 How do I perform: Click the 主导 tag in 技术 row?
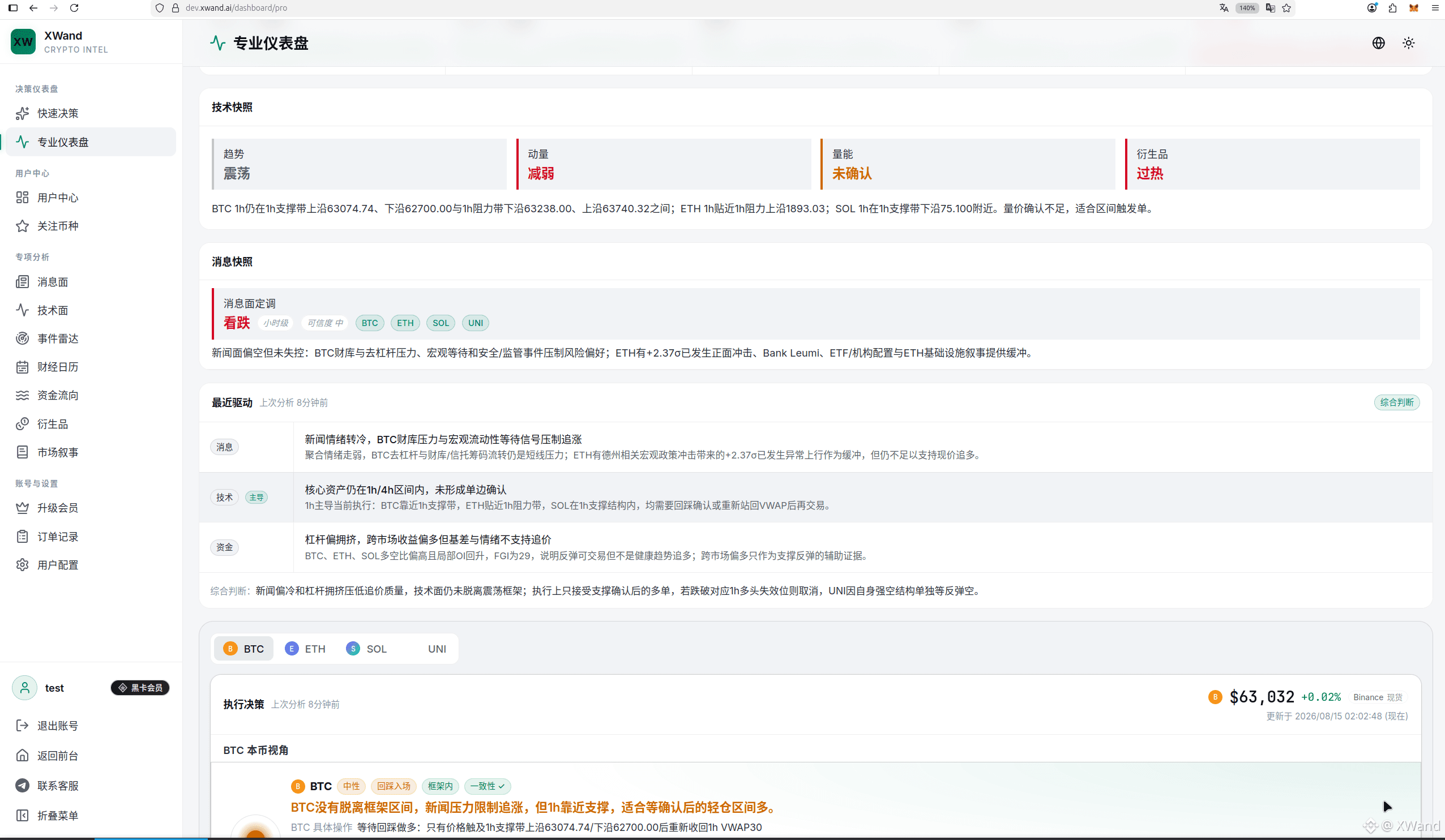pyautogui.click(x=256, y=497)
